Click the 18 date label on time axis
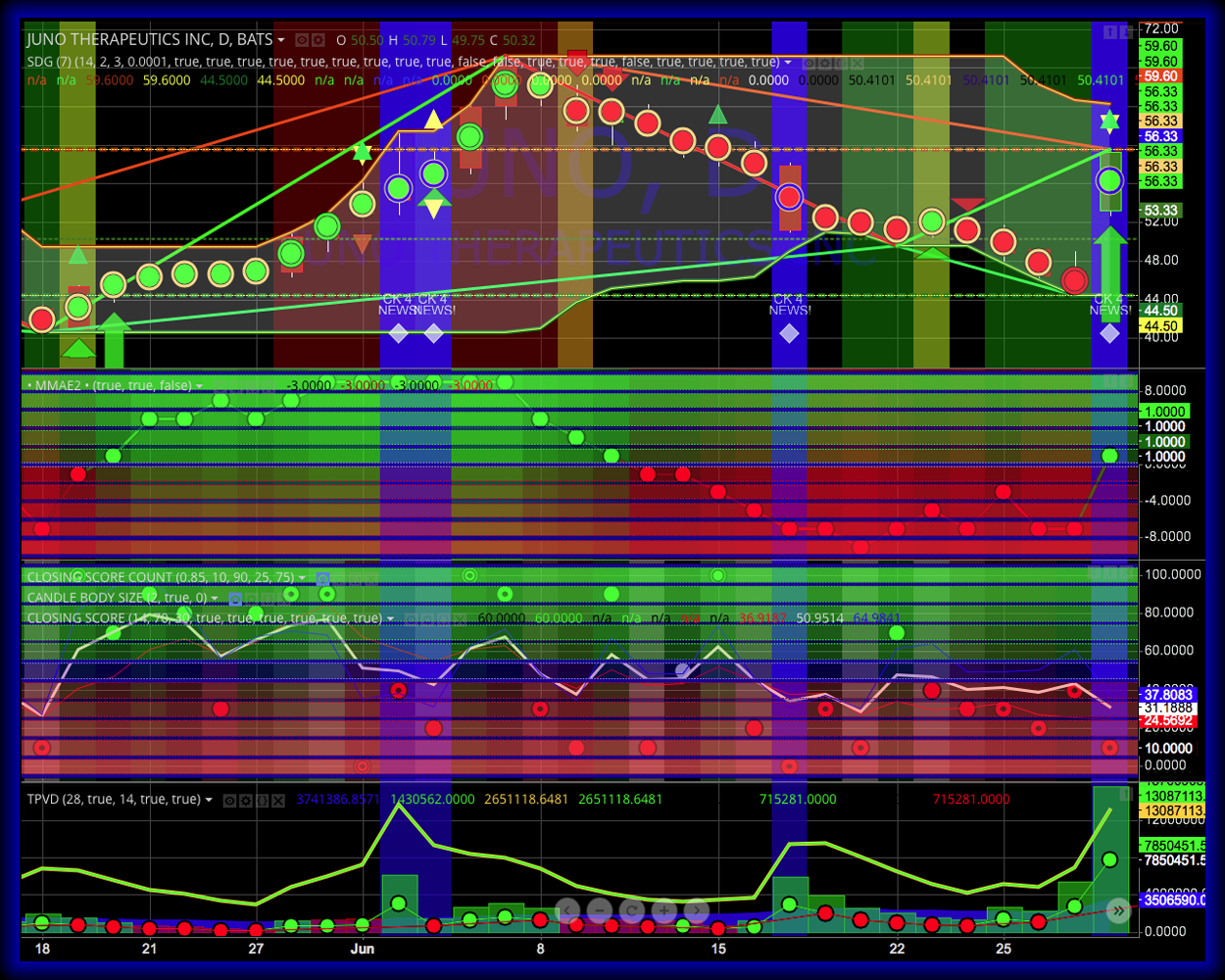This screenshot has width=1225, height=980. point(42,949)
